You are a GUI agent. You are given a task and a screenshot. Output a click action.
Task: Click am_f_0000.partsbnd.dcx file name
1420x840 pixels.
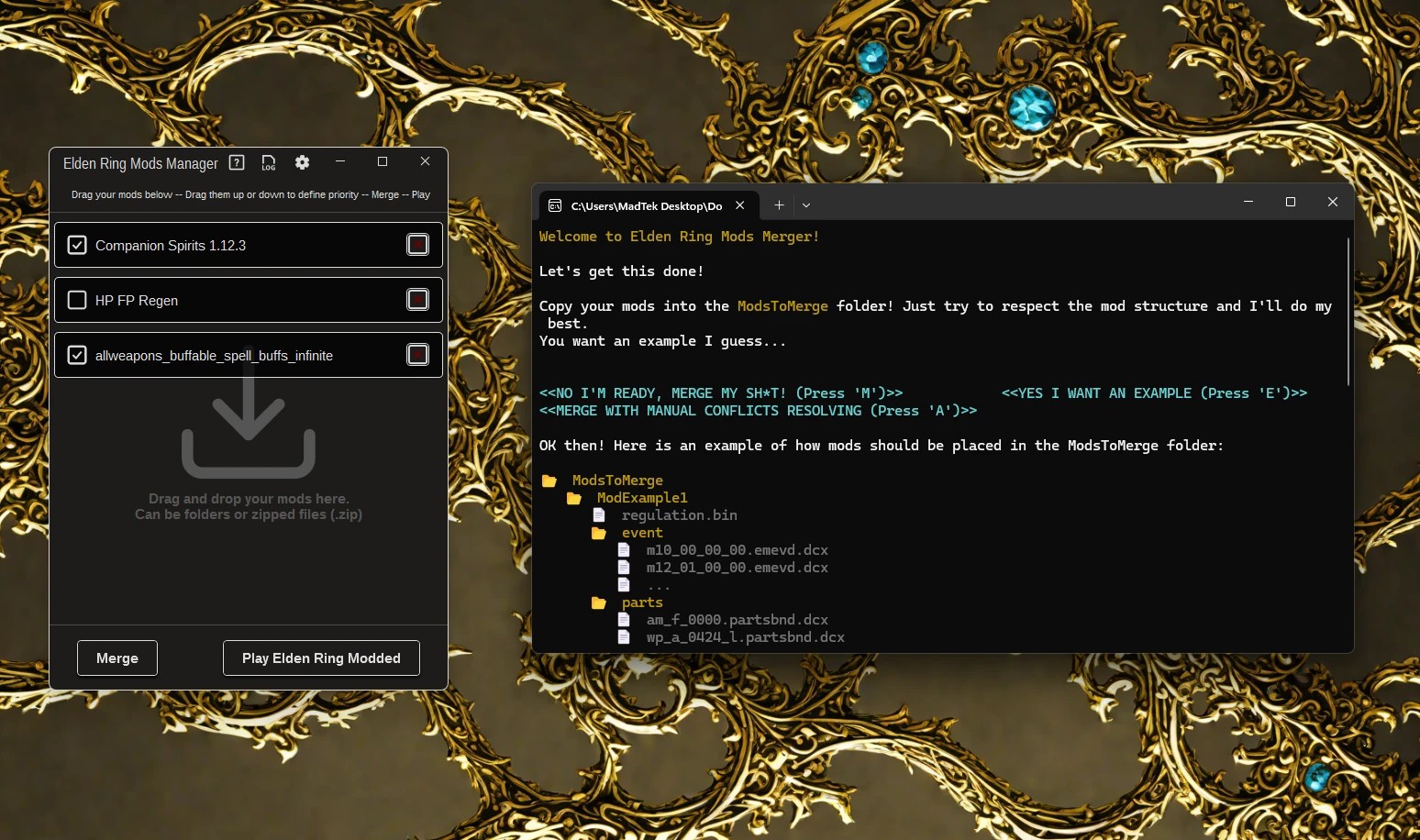coord(737,620)
